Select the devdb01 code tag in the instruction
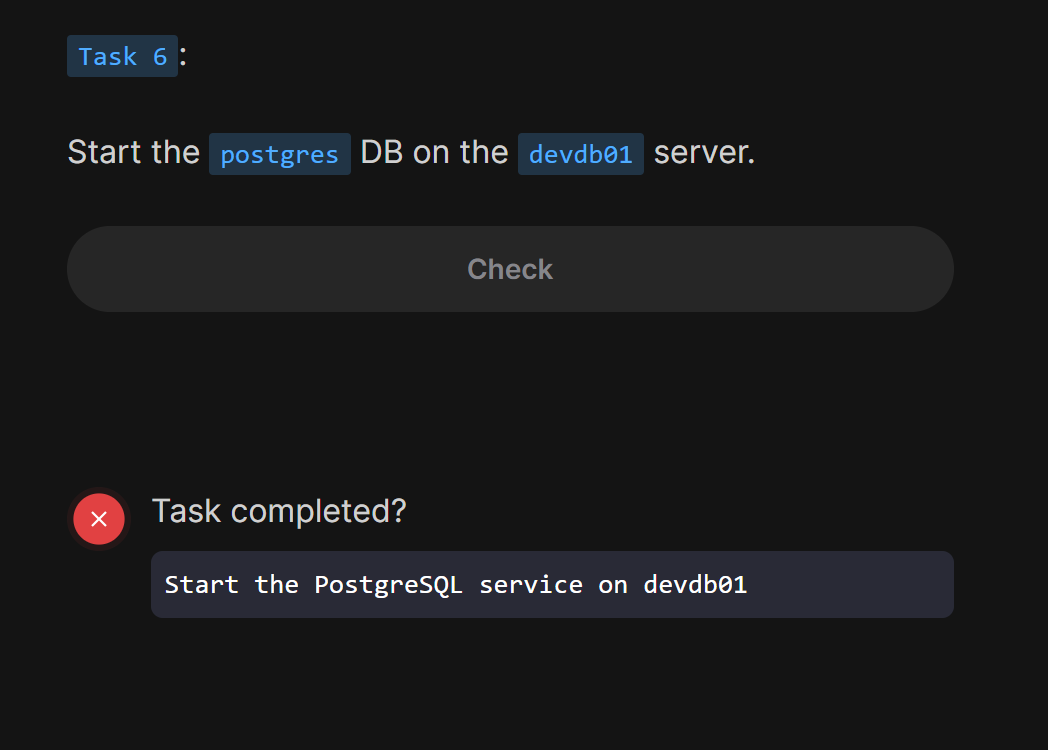 [x=580, y=154]
